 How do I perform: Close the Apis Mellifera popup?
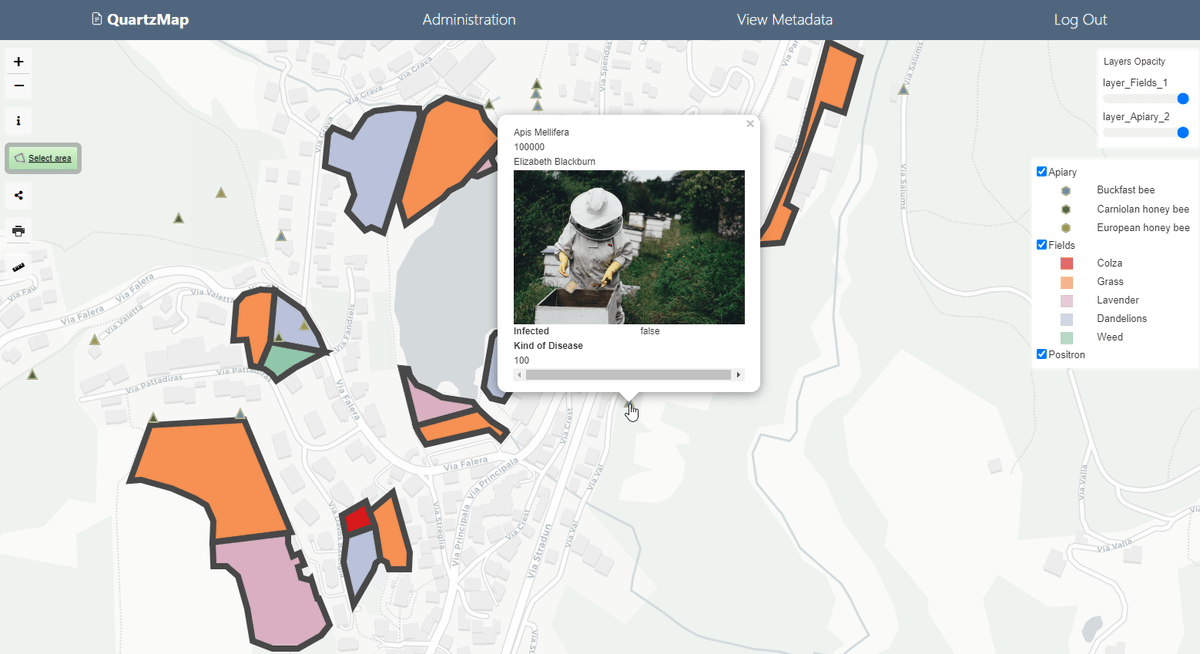(x=749, y=123)
